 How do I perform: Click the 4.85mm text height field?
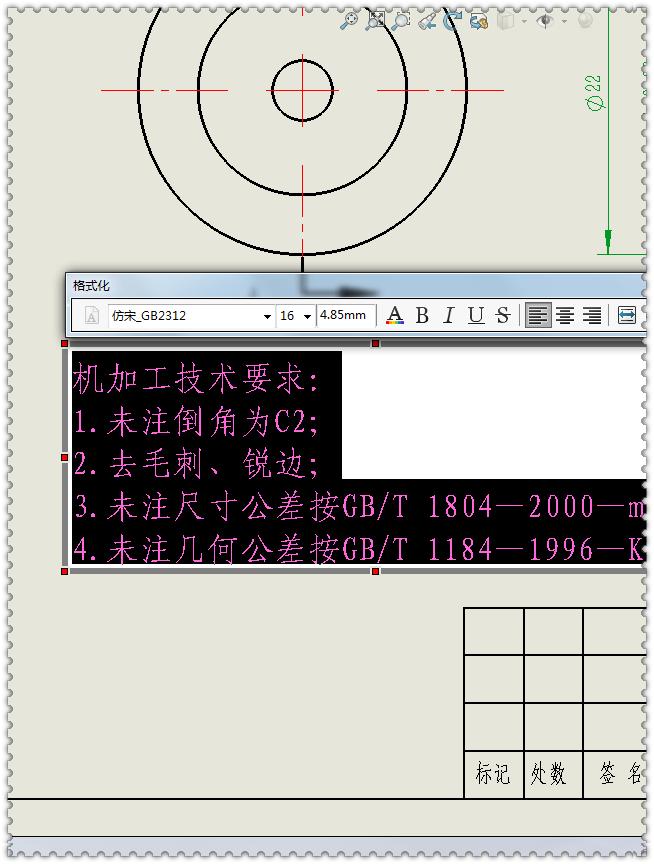pyautogui.click(x=345, y=315)
